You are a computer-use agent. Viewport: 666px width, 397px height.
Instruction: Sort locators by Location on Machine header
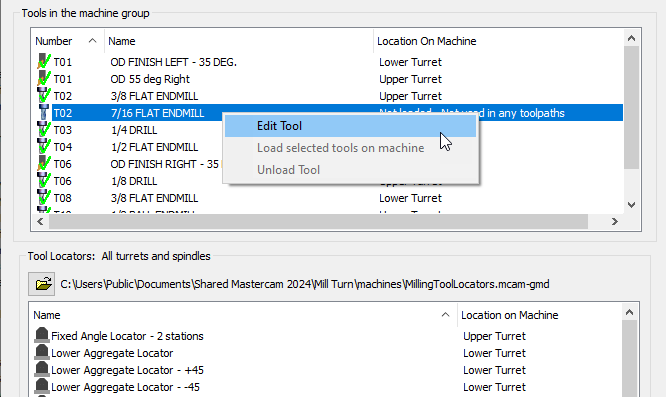coord(539,315)
